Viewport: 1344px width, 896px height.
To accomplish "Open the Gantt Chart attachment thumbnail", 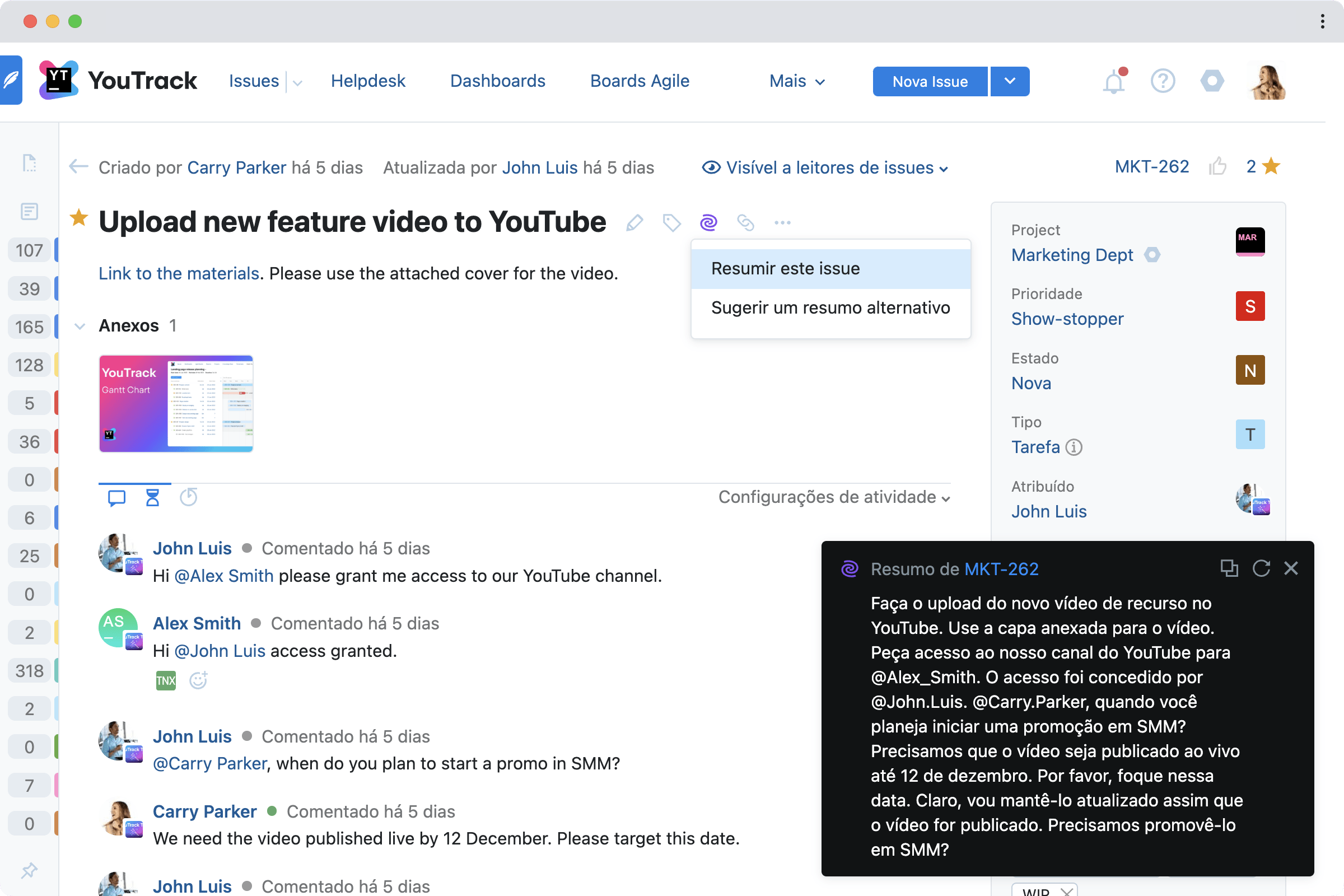I will click(175, 403).
